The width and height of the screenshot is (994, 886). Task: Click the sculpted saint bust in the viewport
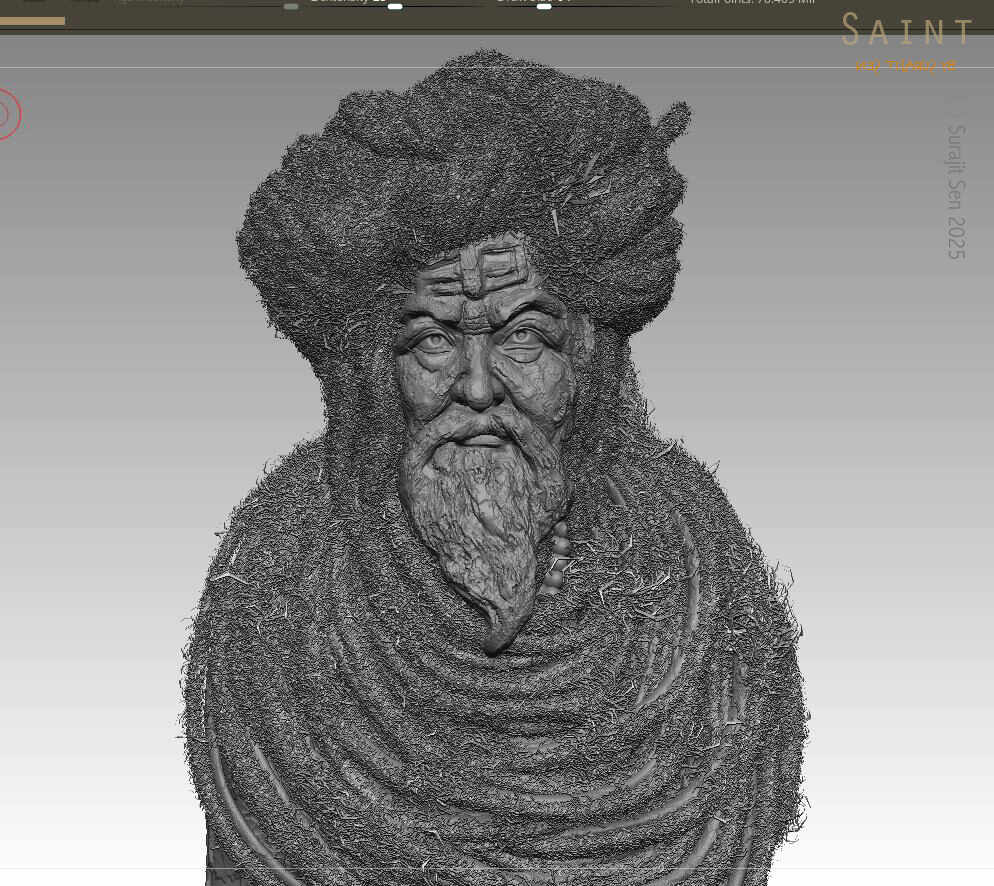[491, 469]
